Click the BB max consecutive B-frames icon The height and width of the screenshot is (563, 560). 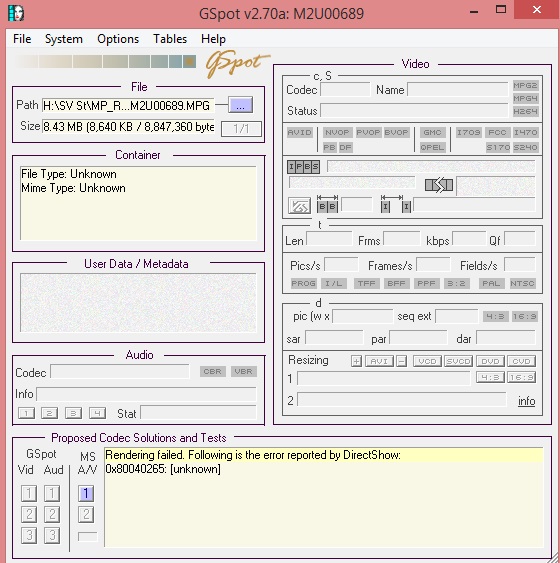click(x=327, y=204)
